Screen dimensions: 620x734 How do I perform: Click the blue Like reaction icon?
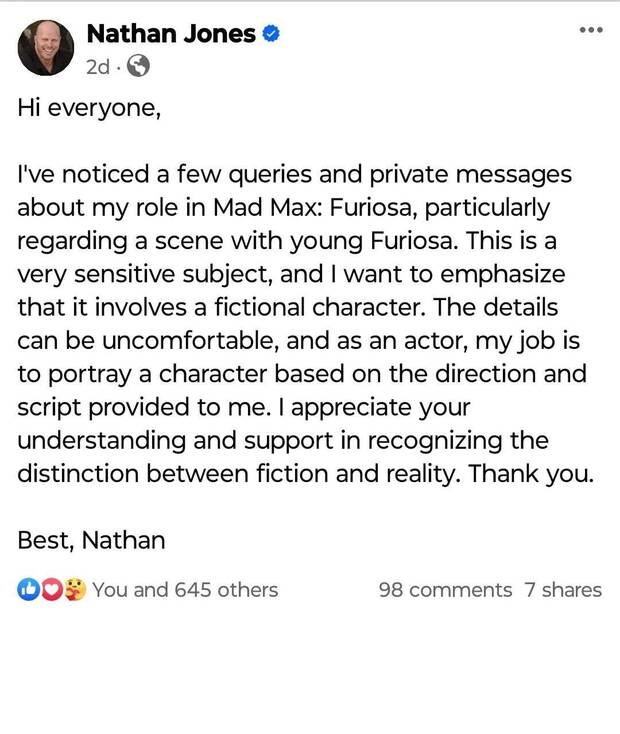click(28, 589)
